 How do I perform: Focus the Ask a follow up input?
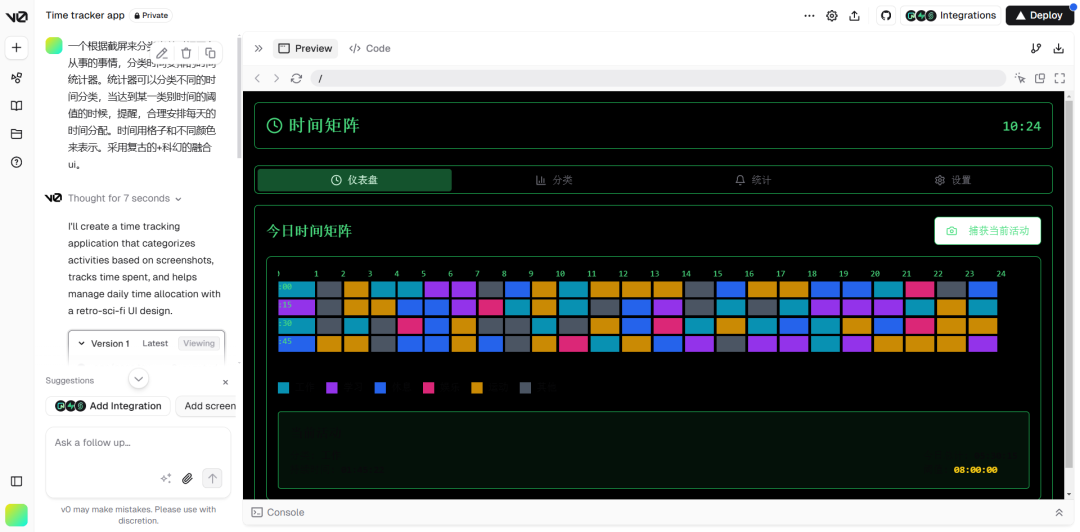[x=138, y=443]
